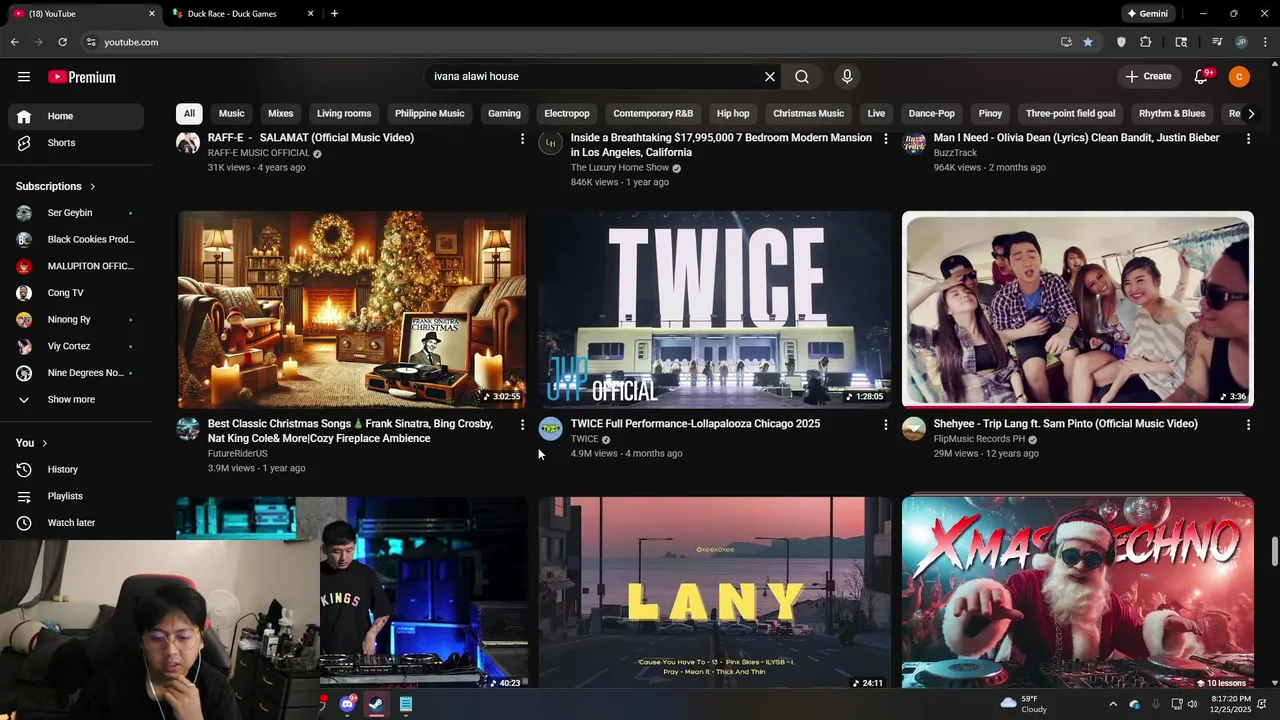Open options for RAFF-E SALAMAT video

pyautogui.click(x=522, y=139)
